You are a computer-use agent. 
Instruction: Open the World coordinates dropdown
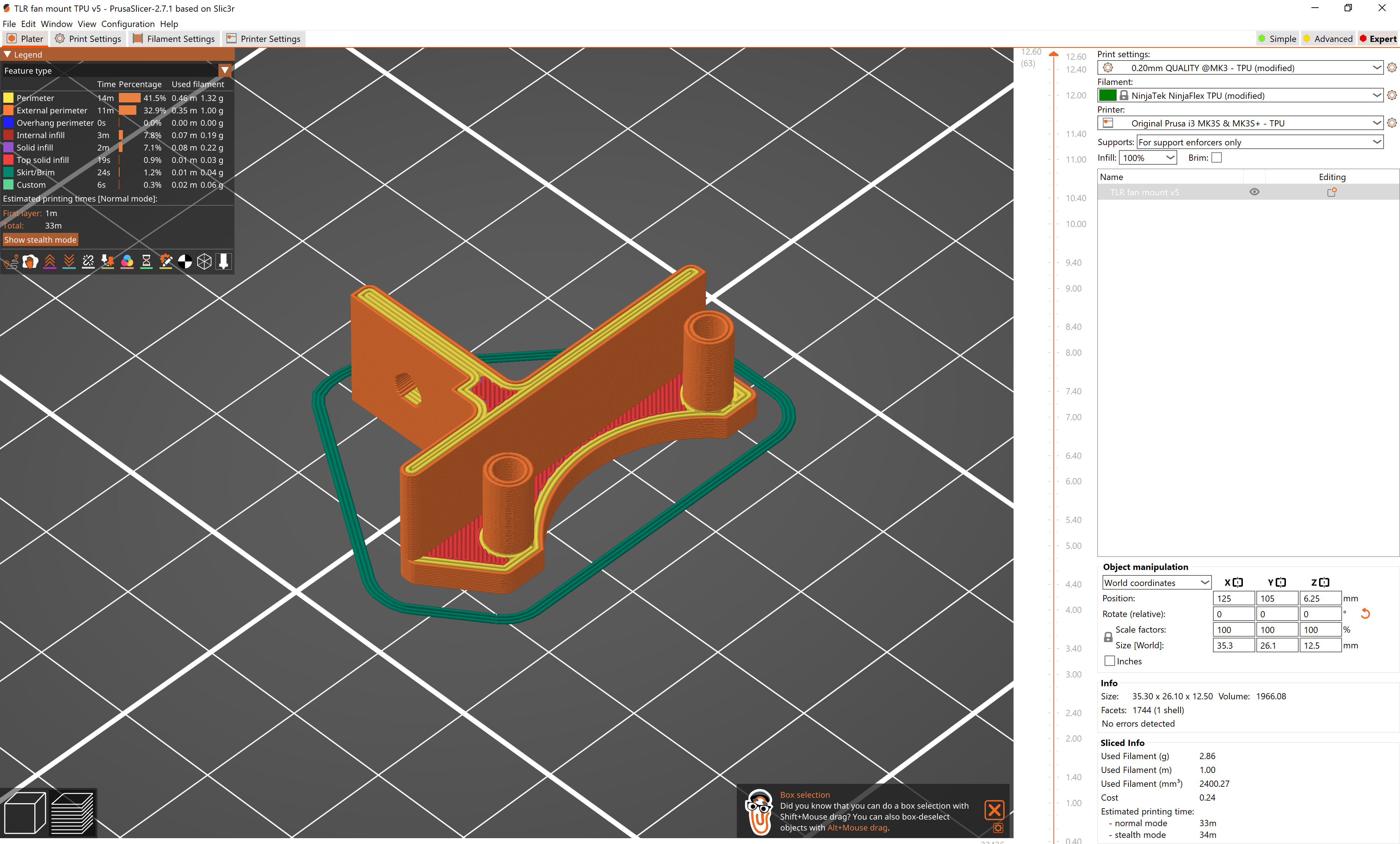click(x=1156, y=583)
